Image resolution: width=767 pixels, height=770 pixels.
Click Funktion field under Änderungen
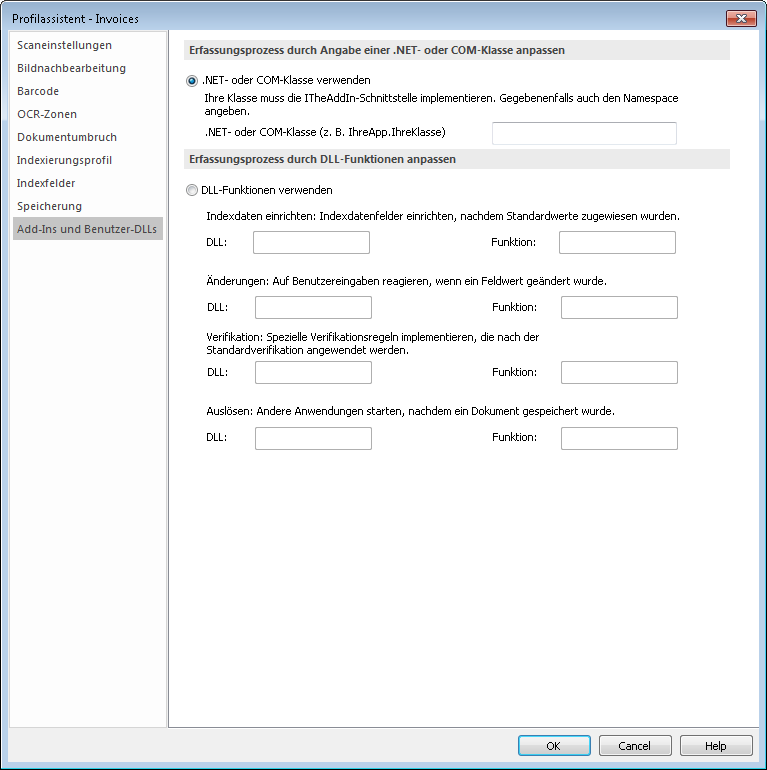[x=619, y=307]
